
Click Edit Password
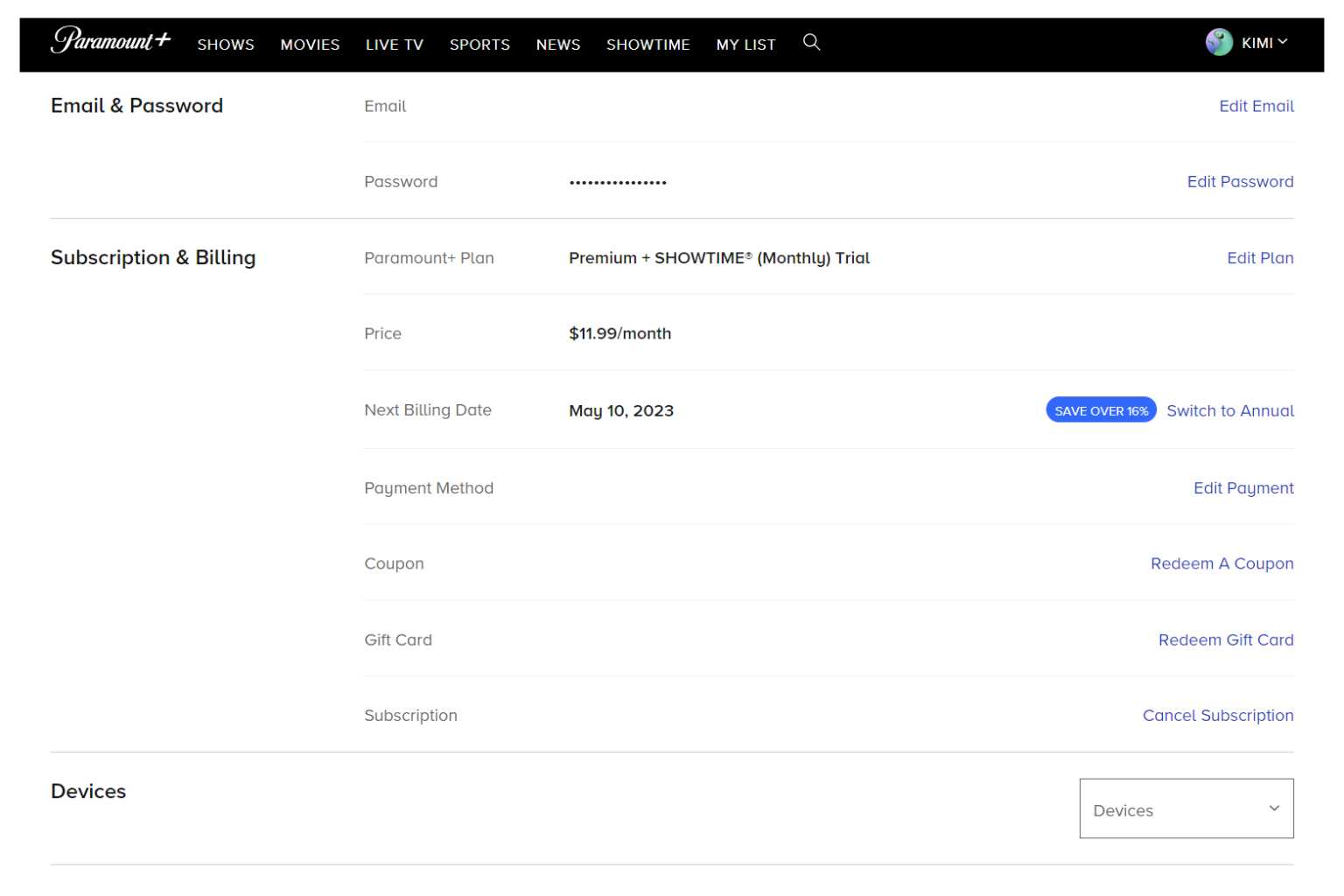coord(1240,181)
